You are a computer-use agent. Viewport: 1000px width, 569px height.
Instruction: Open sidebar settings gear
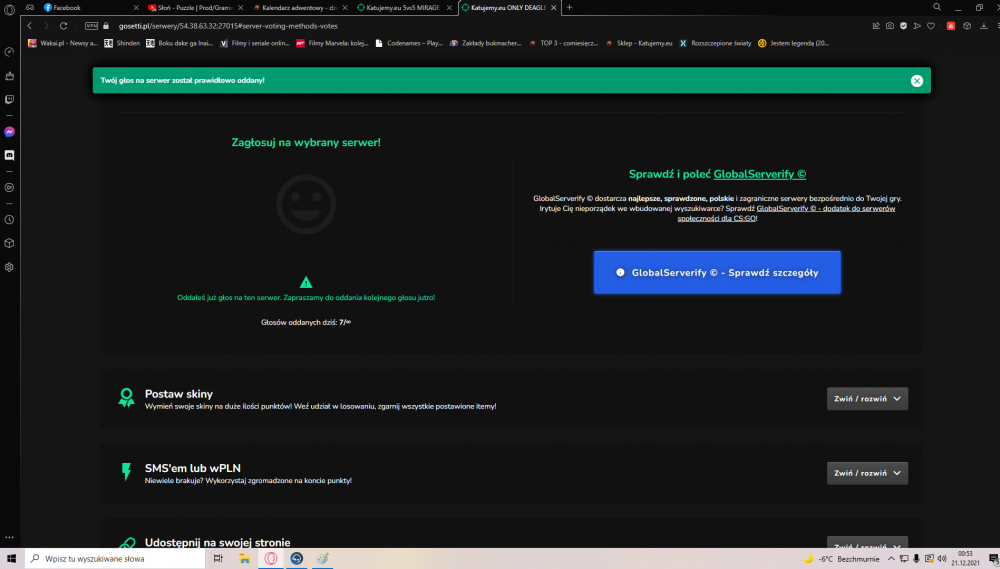pyautogui.click(x=9, y=267)
